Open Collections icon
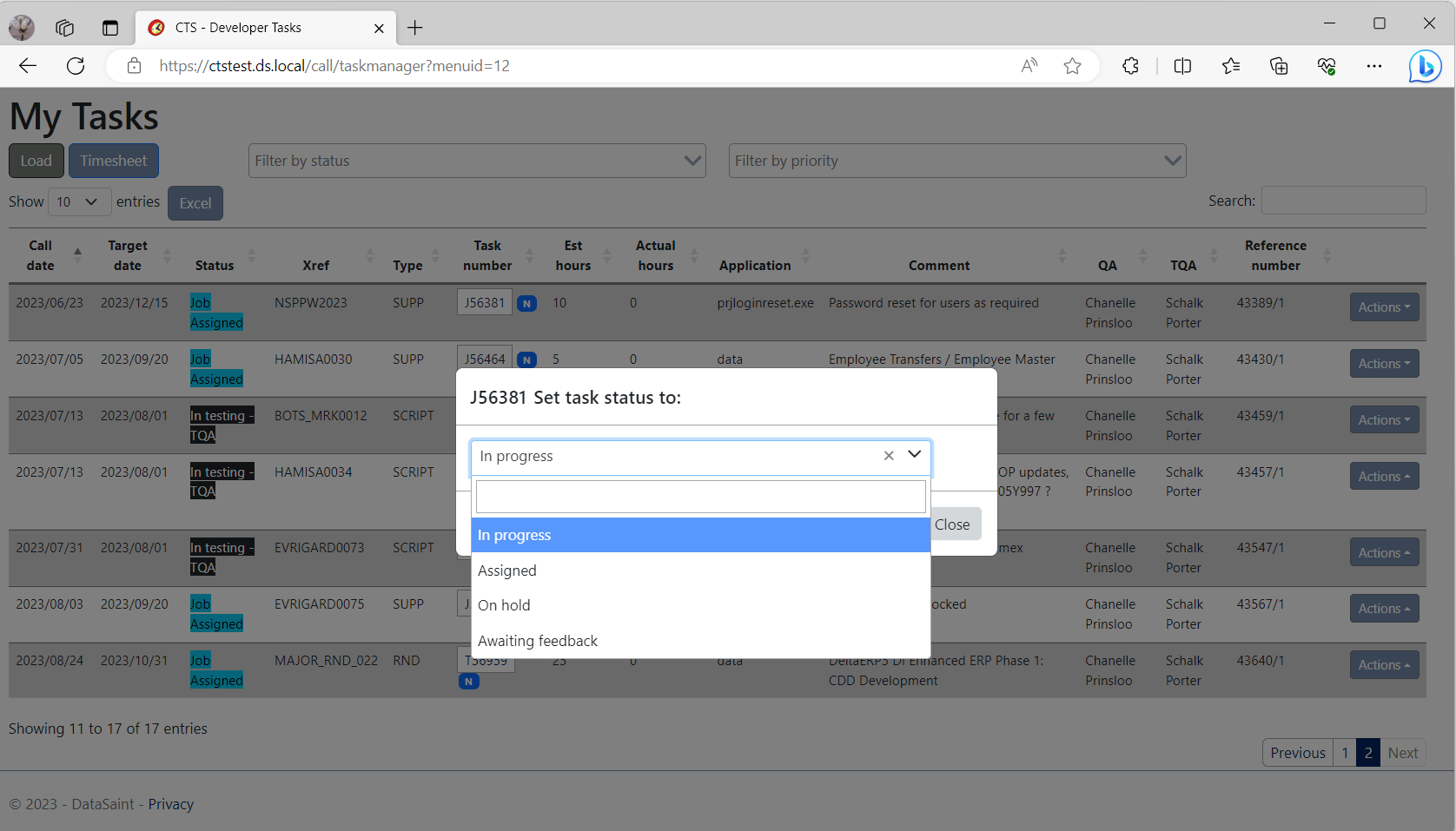 (1279, 66)
